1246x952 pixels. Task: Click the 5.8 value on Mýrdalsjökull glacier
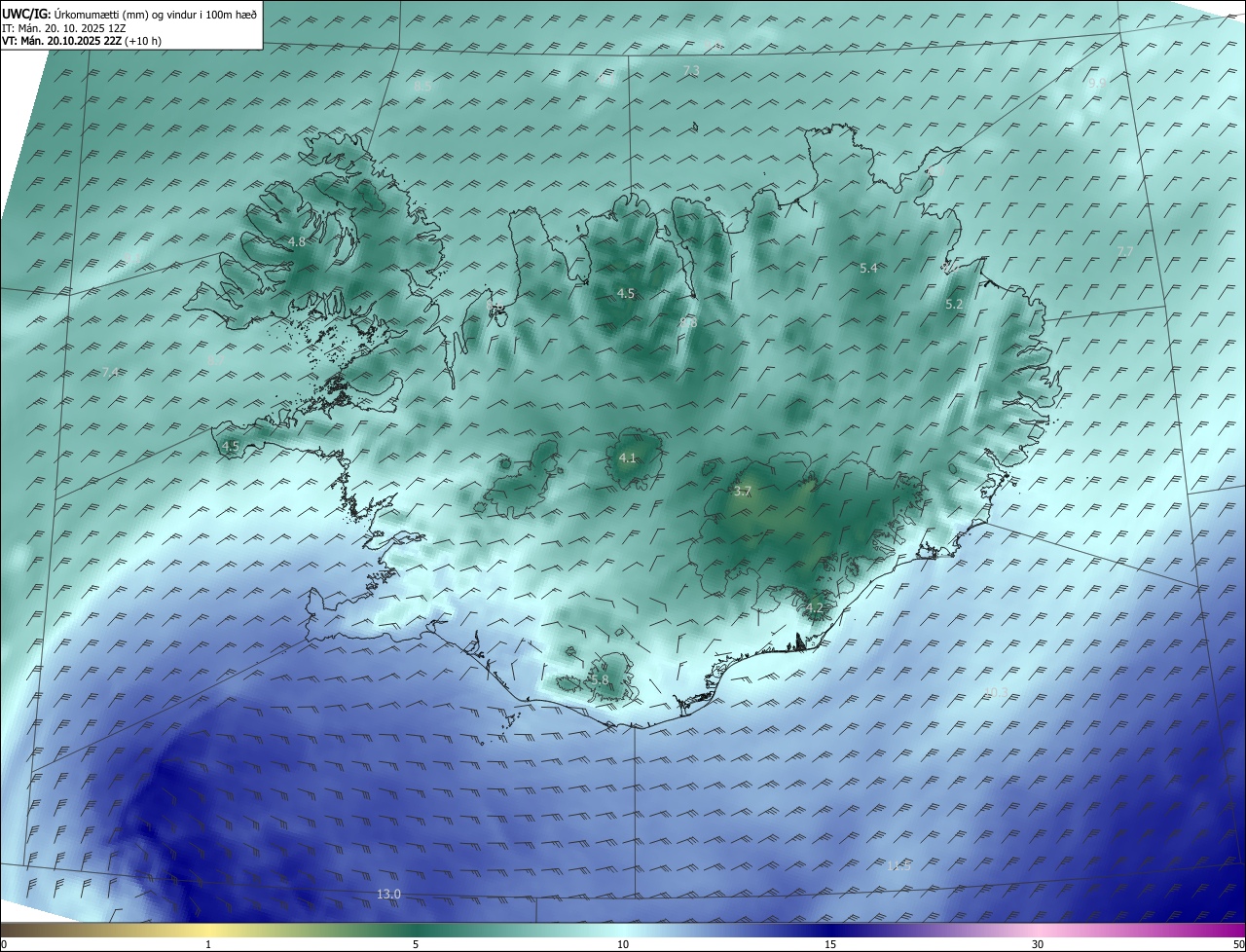pos(600,679)
